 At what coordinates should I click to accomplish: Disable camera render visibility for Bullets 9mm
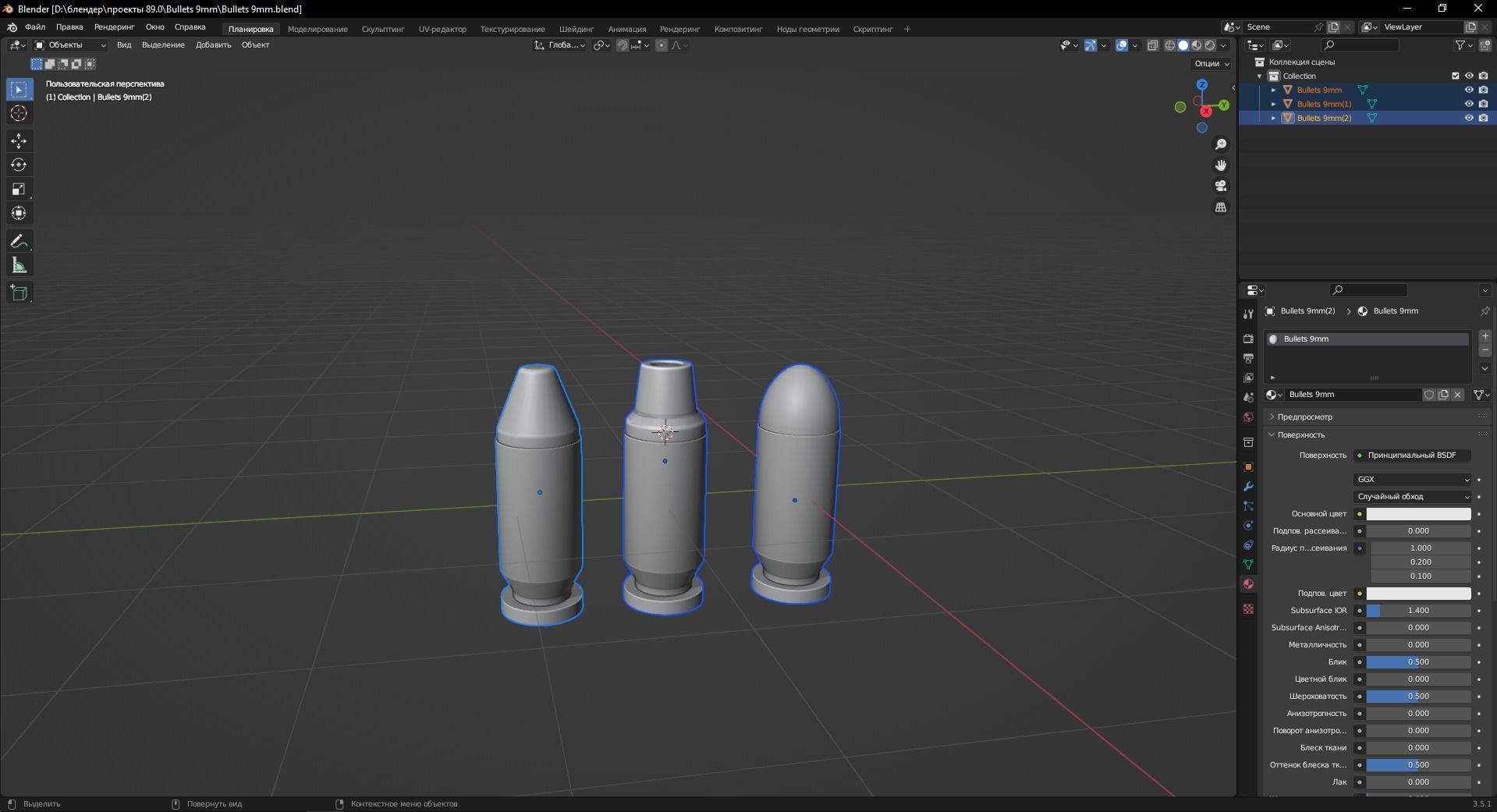(x=1483, y=90)
